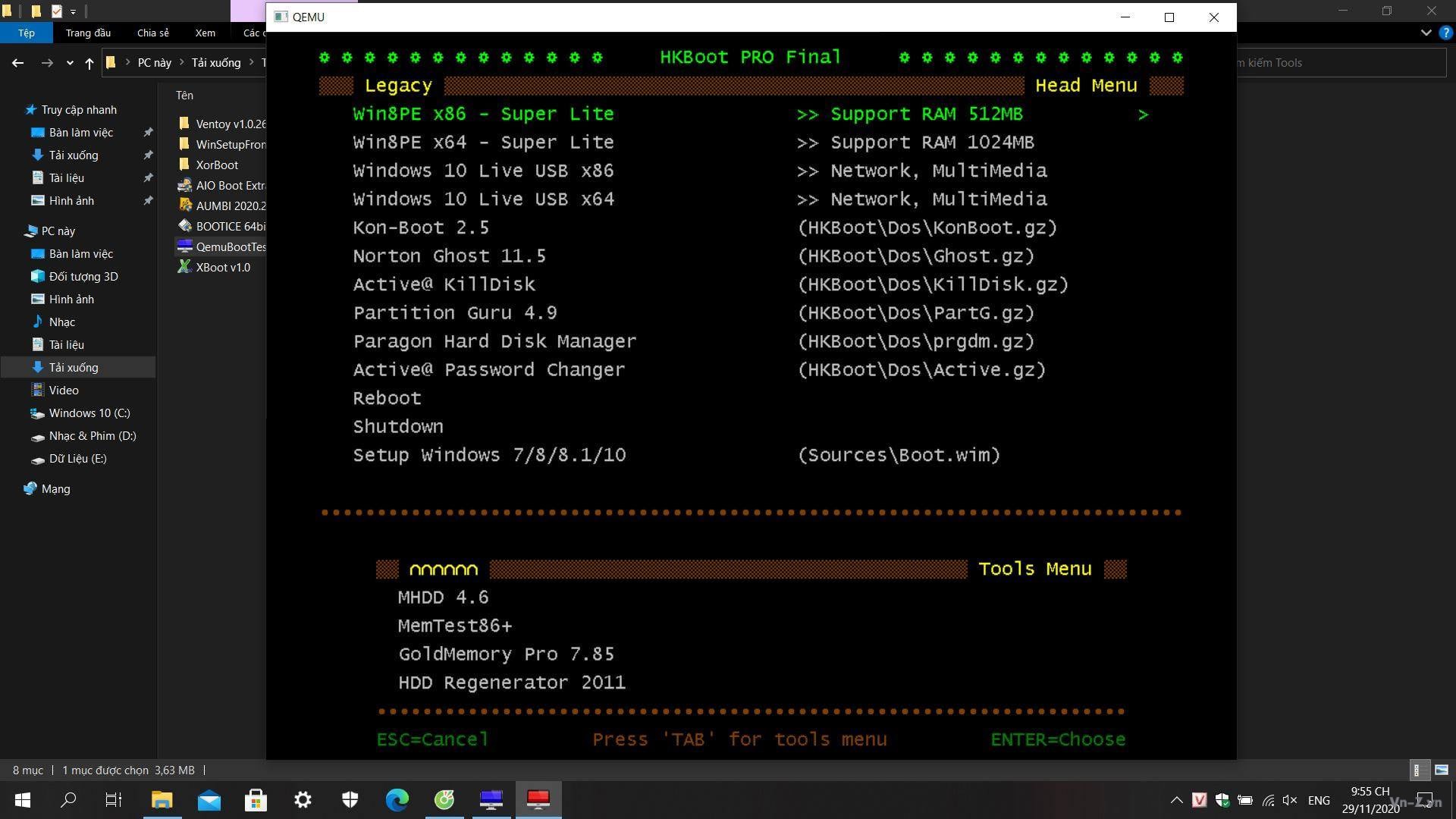The width and height of the screenshot is (1456, 819).
Task: Open Nhạc & Phim (D:) drive
Action: point(93,436)
